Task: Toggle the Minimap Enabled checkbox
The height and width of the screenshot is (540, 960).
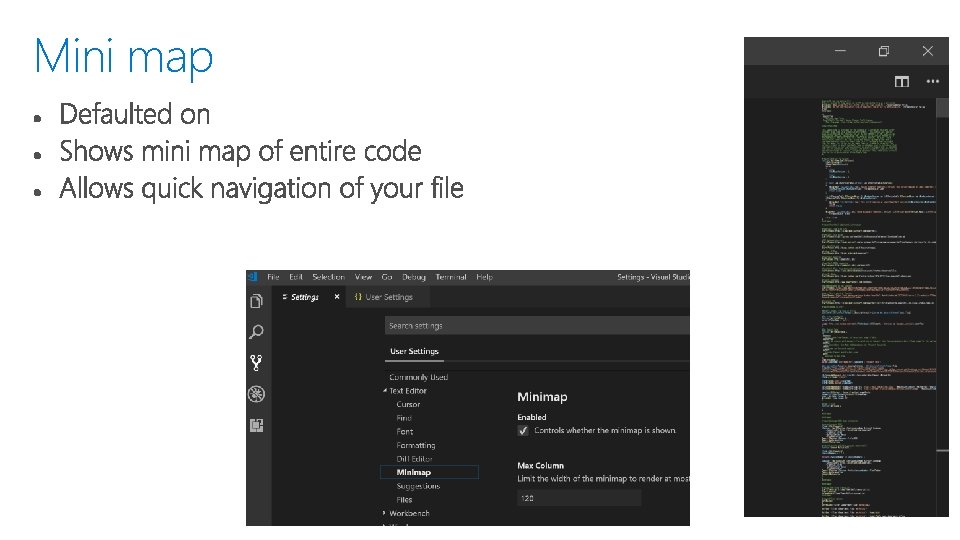Action: [523, 430]
